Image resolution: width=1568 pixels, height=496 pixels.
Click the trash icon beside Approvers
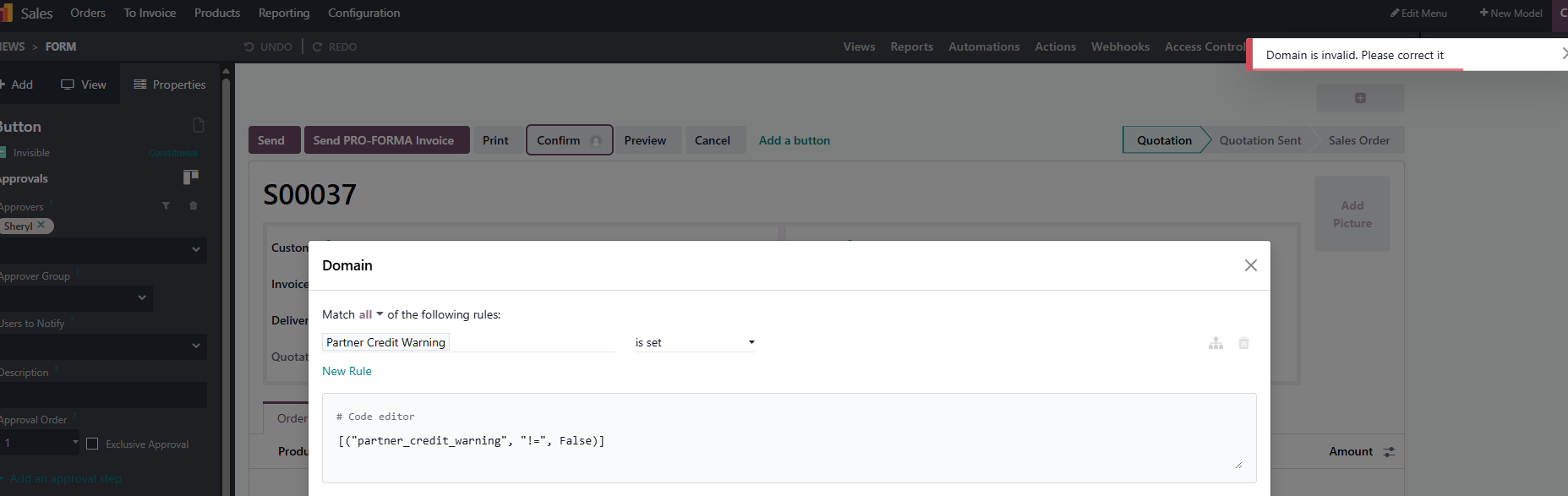194,206
